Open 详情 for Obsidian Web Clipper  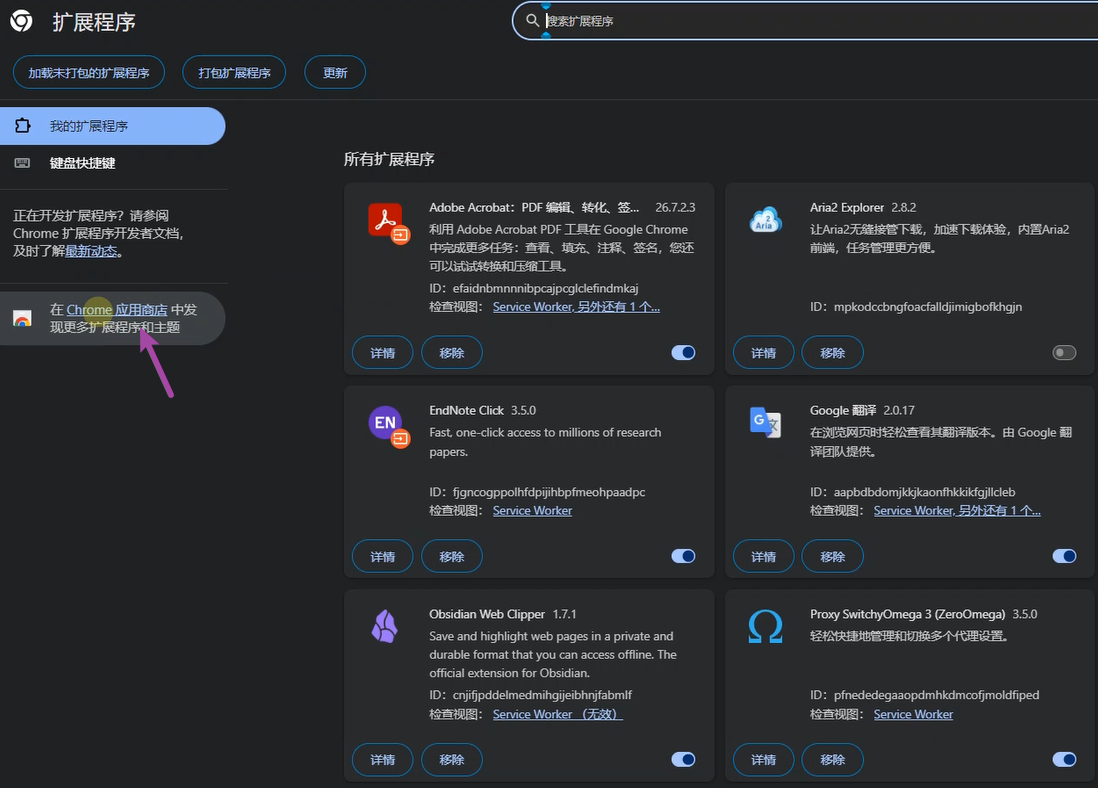coord(382,759)
